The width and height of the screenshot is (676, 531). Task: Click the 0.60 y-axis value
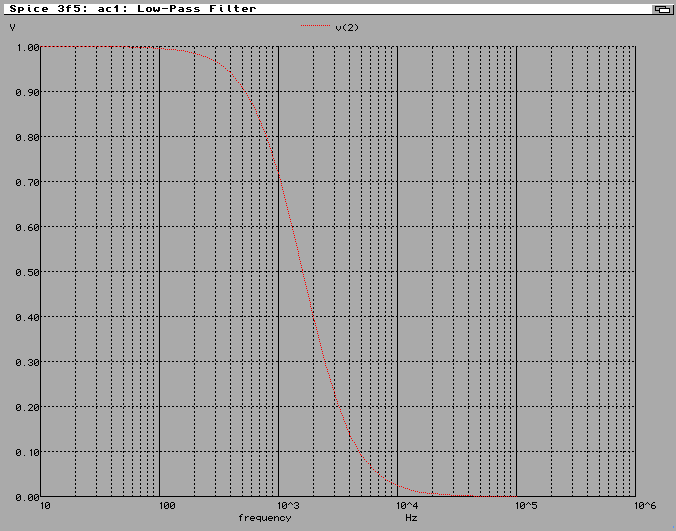pyautogui.click(x=28, y=227)
